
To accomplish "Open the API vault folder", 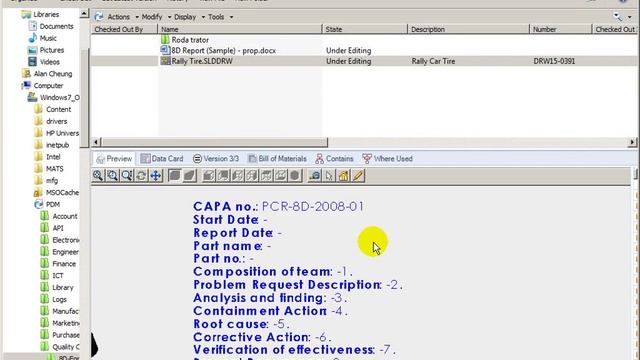I will (x=52, y=228).
